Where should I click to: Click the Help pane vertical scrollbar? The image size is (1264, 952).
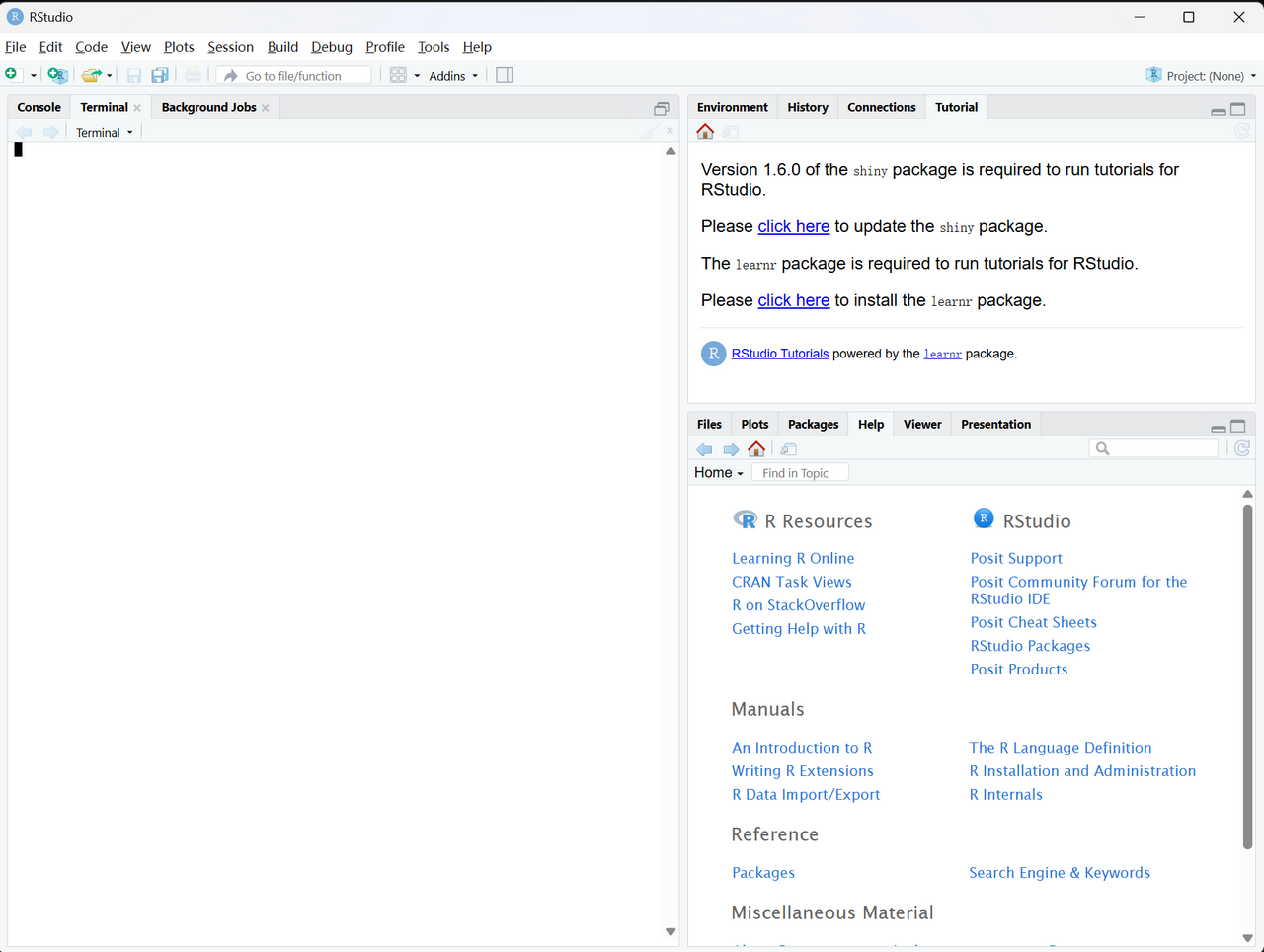tap(1247, 681)
